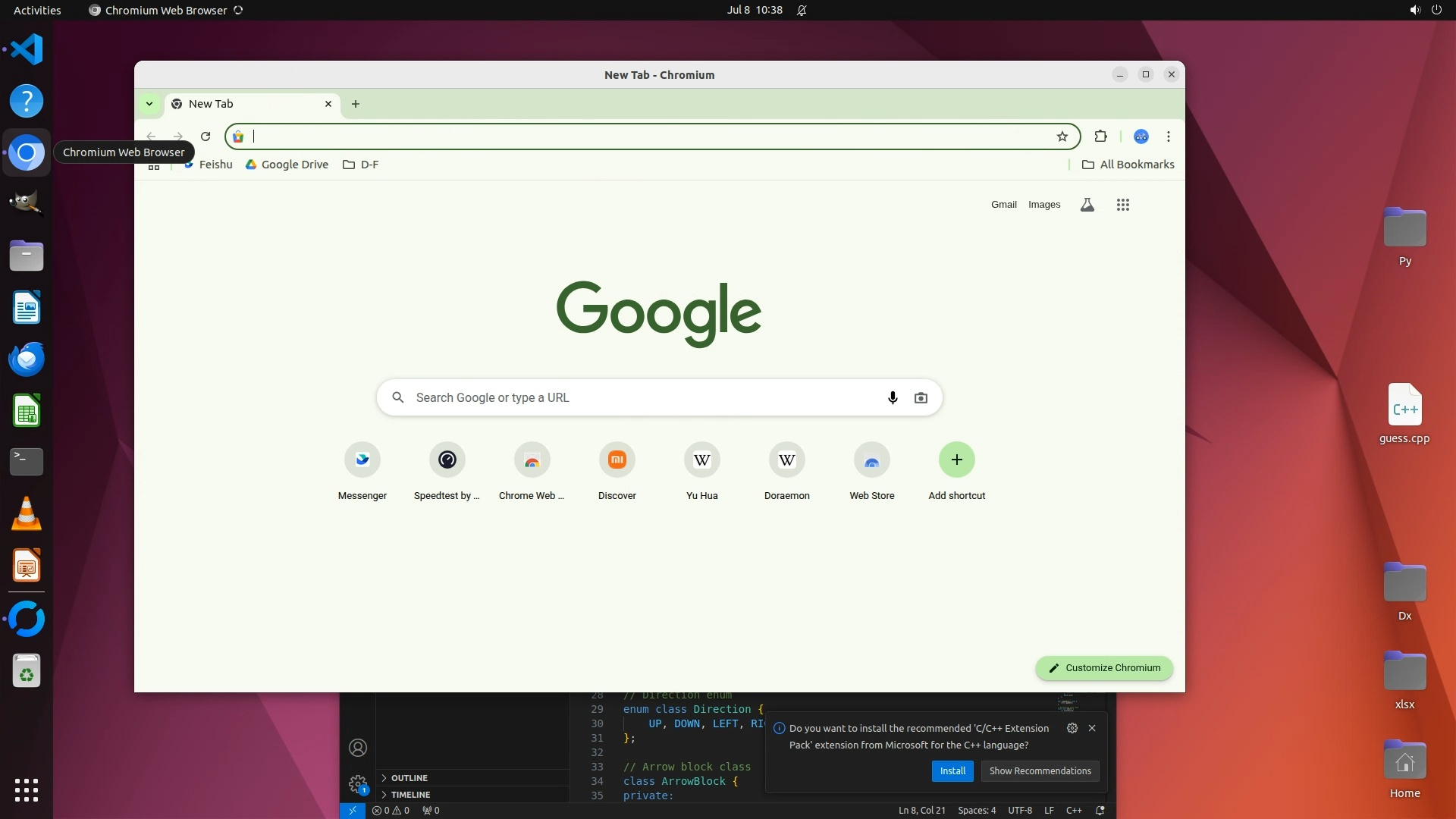Image resolution: width=1456 pixels, height=819 pixels.
Task: Open the Speedtest shortcut tile
Action: click(447, 460)
